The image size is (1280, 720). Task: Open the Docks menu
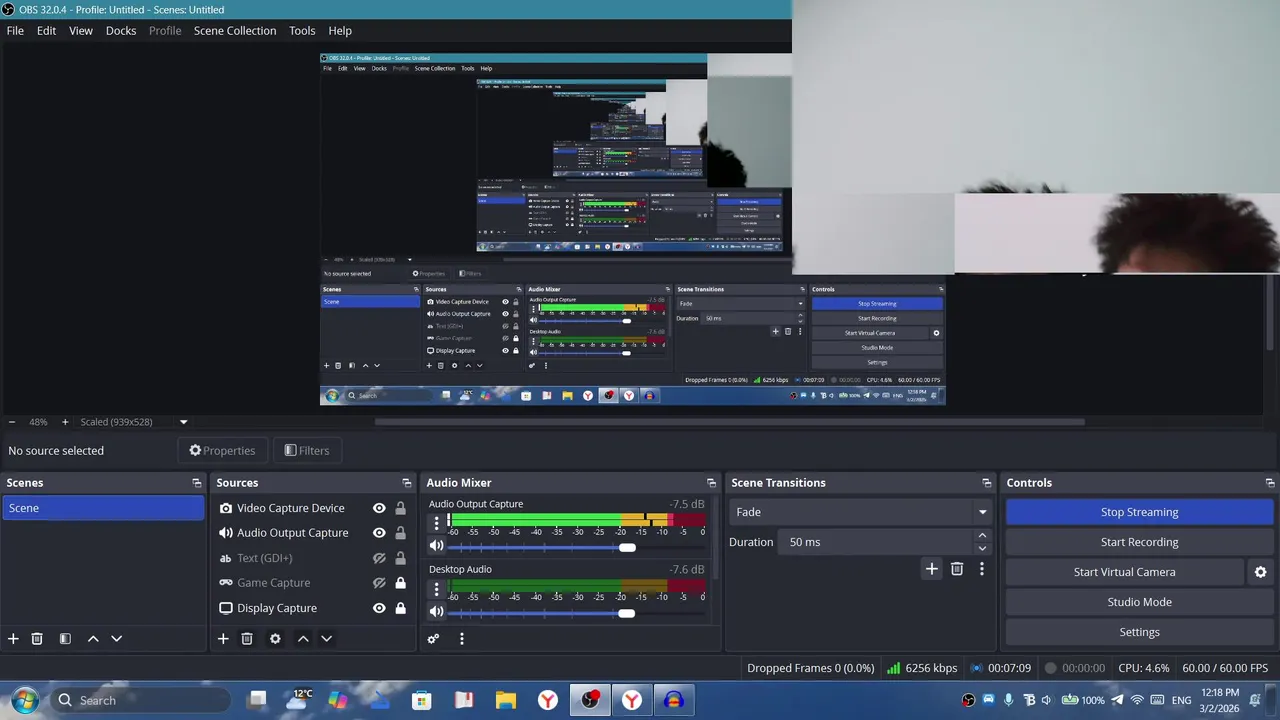tap(121, 31)
